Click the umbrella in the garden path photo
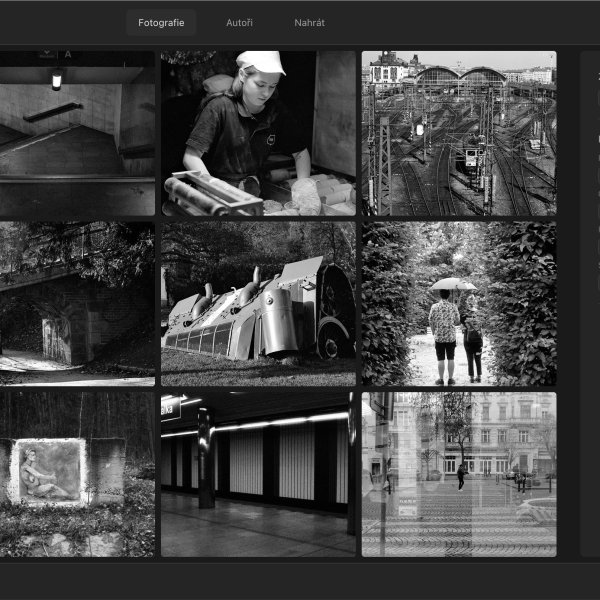Image resolution: width=600 pixels, height=600 pixels. pos(452,284)
